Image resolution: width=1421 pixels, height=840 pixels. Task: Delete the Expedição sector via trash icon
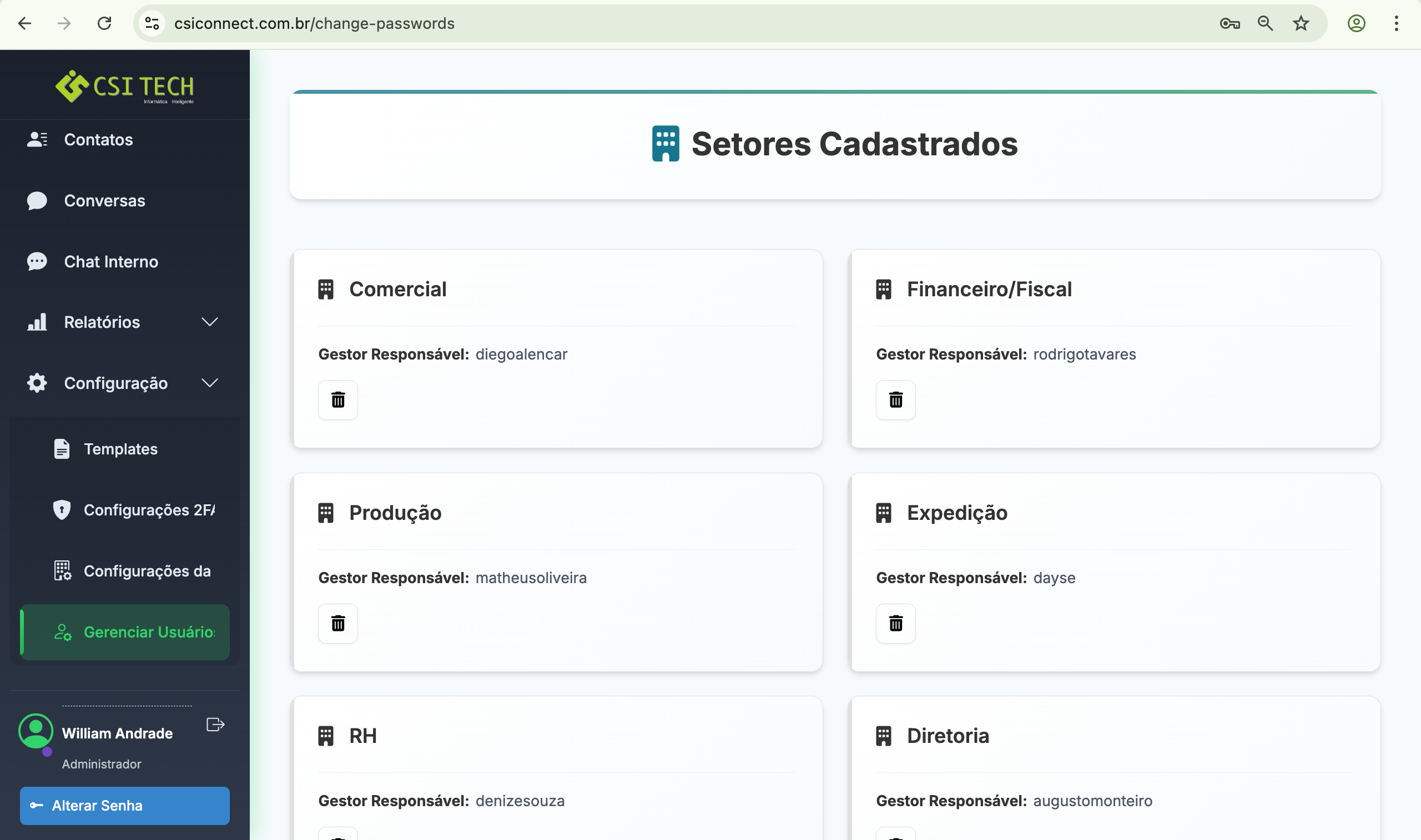click(x=896, y=623)
